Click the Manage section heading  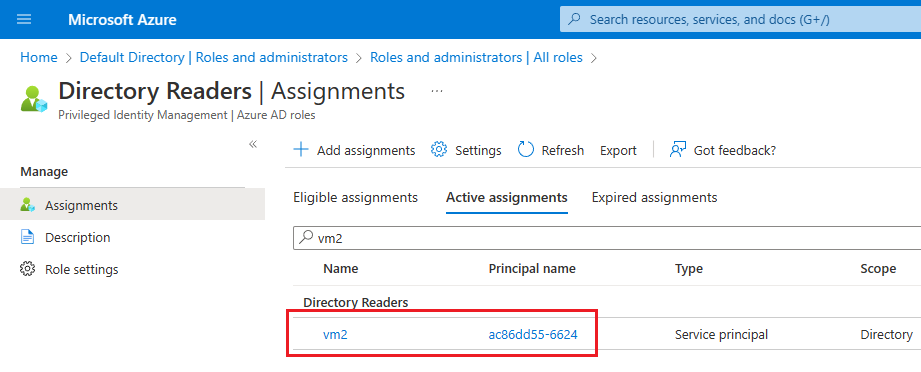pos(44,172)
